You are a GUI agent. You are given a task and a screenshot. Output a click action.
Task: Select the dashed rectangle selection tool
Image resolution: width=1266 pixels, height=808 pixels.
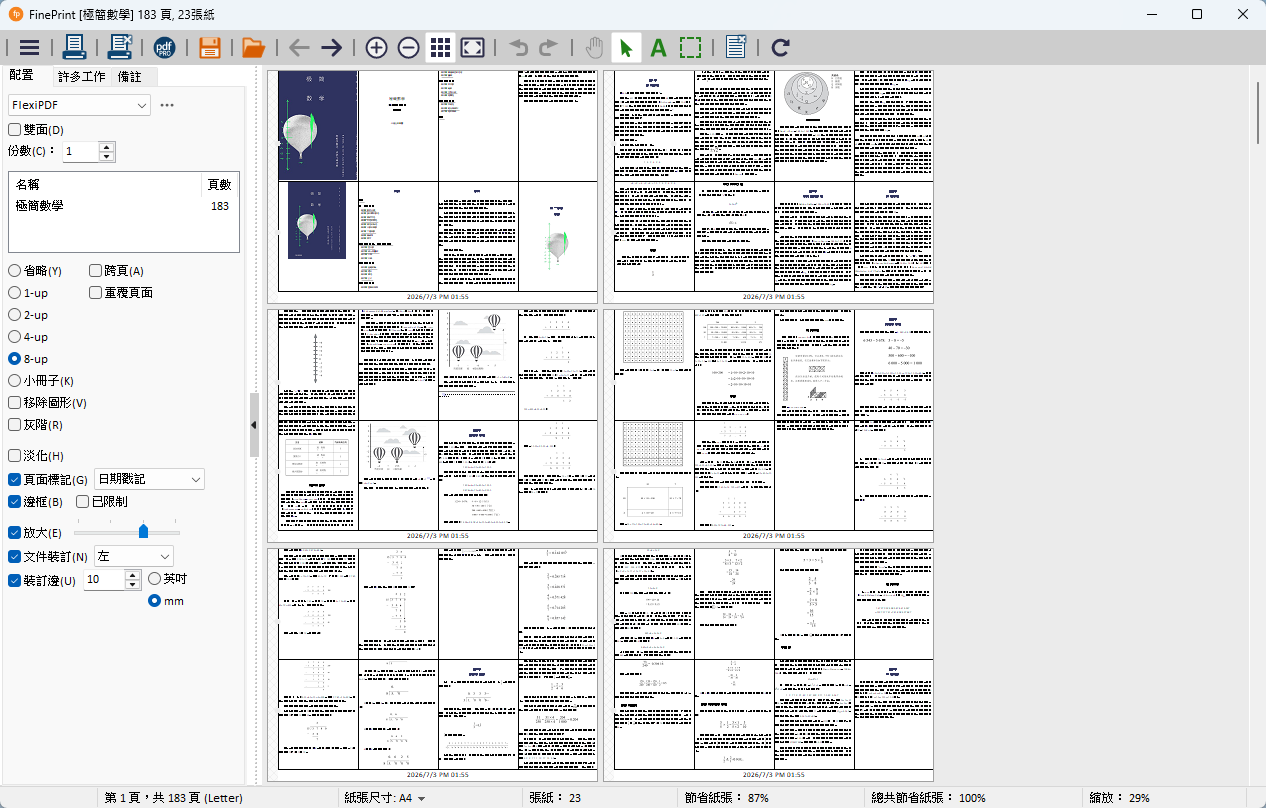690,47
